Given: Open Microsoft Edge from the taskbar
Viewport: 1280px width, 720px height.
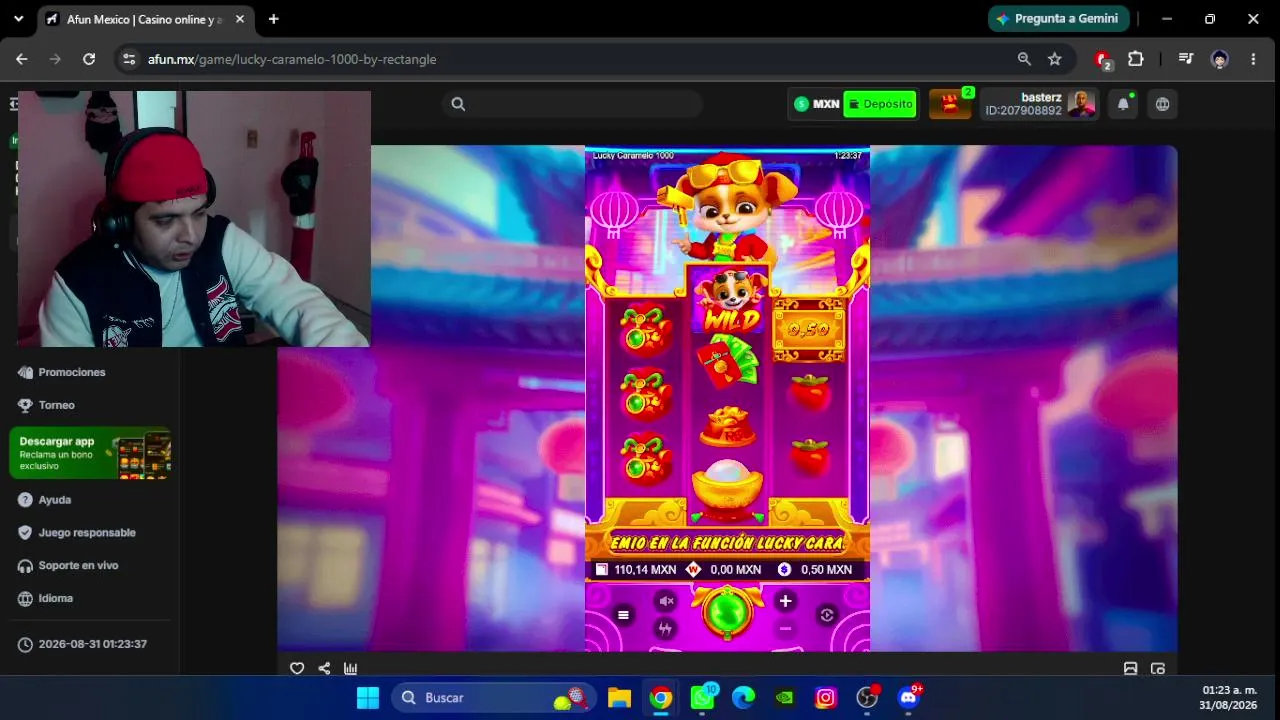Looking at the screenshot, I should [x=743, y=698].
